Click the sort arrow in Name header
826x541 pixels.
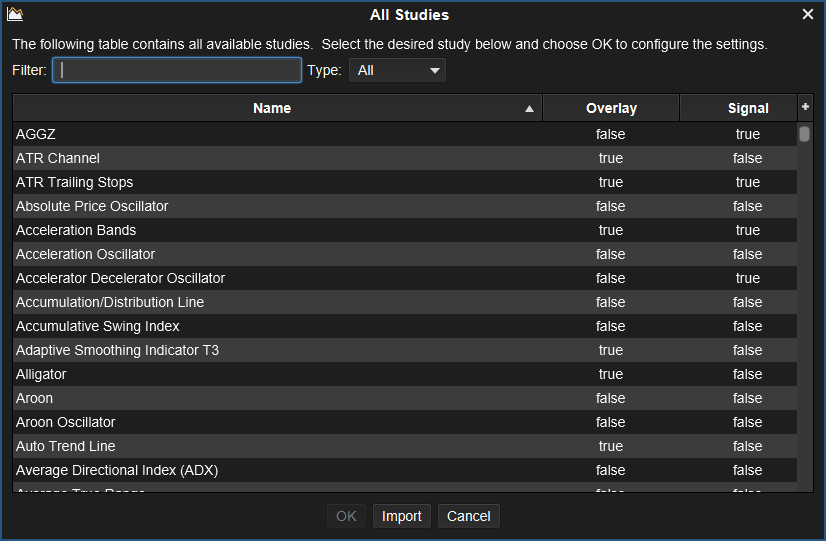point(529,109)
